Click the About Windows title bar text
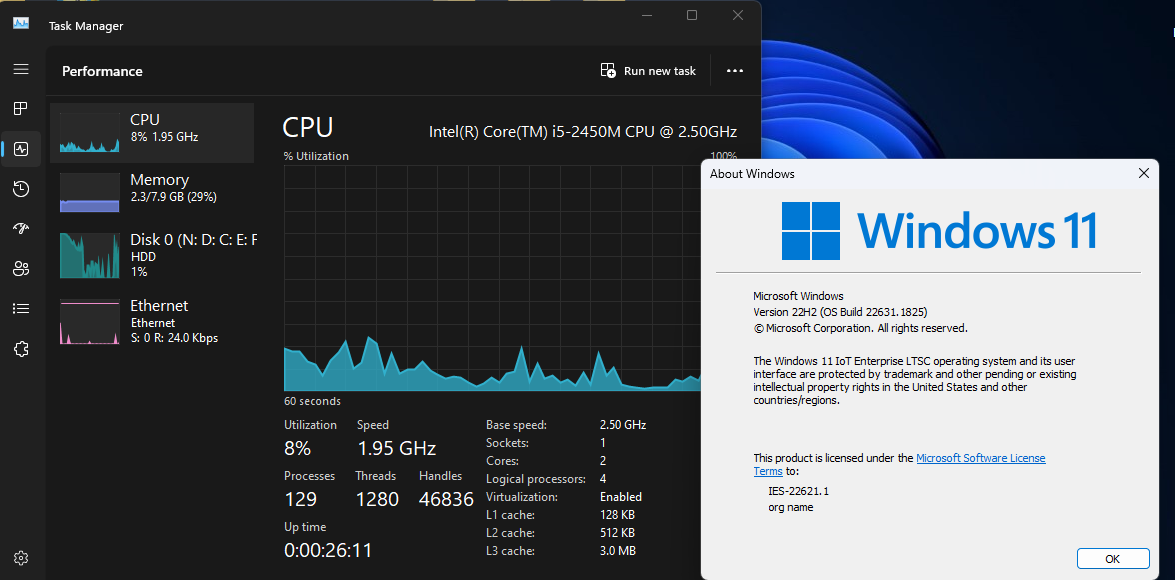1175x580 pixels. coord(752,174)
